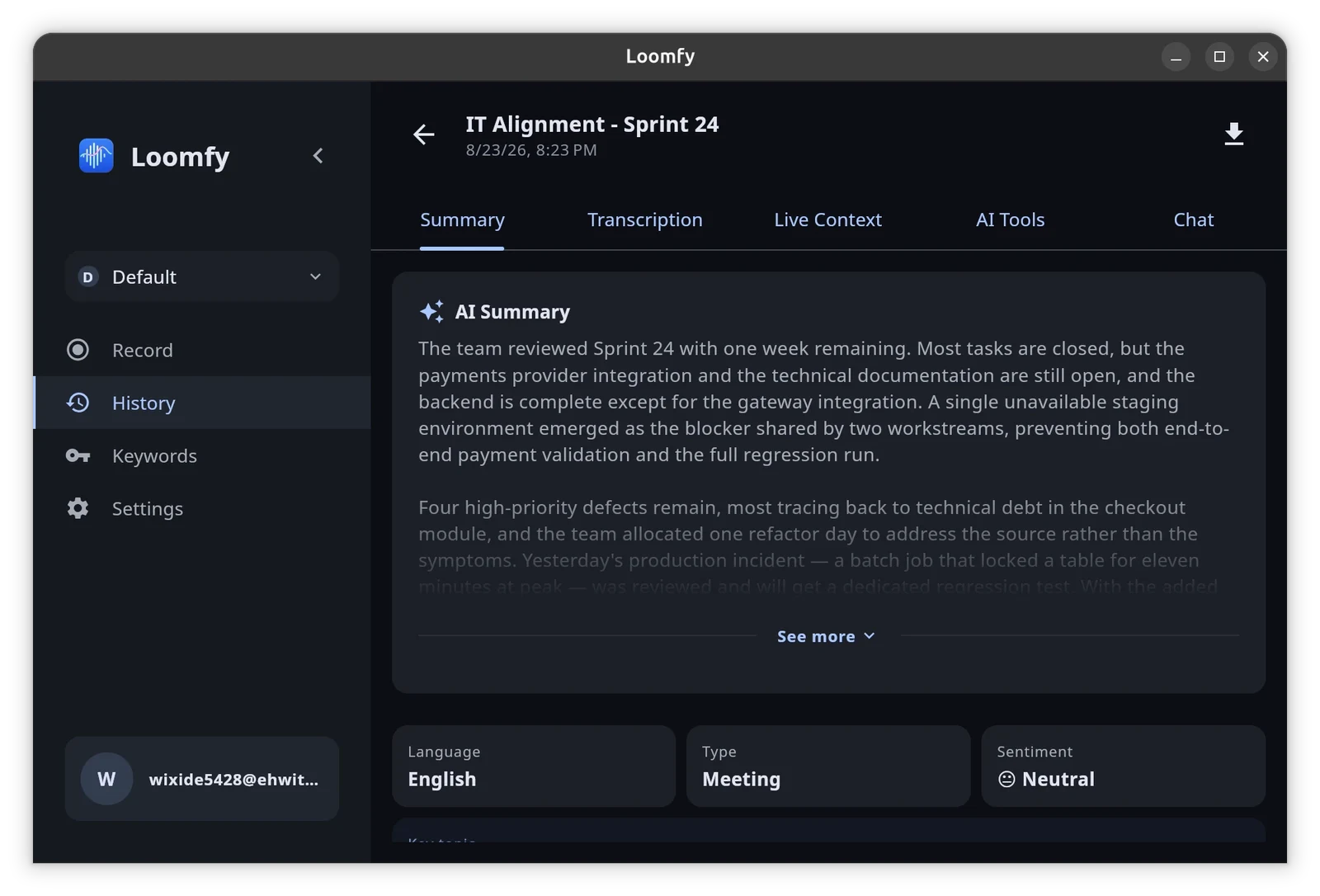Select the AI Tools tab

1010,219
